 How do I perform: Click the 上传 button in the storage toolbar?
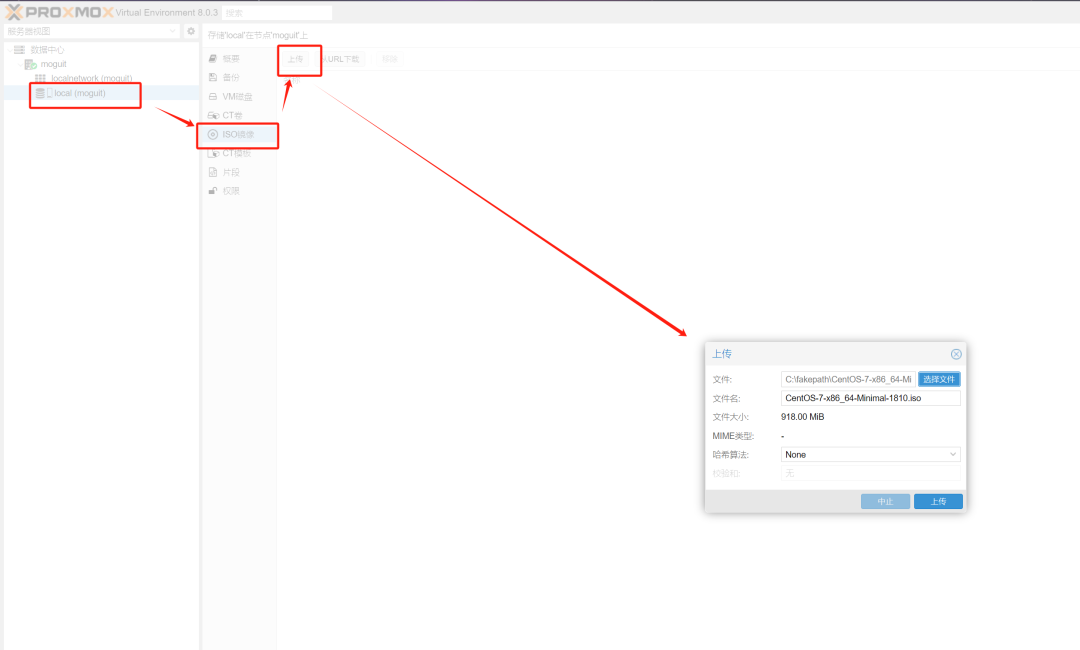[295, 59]
